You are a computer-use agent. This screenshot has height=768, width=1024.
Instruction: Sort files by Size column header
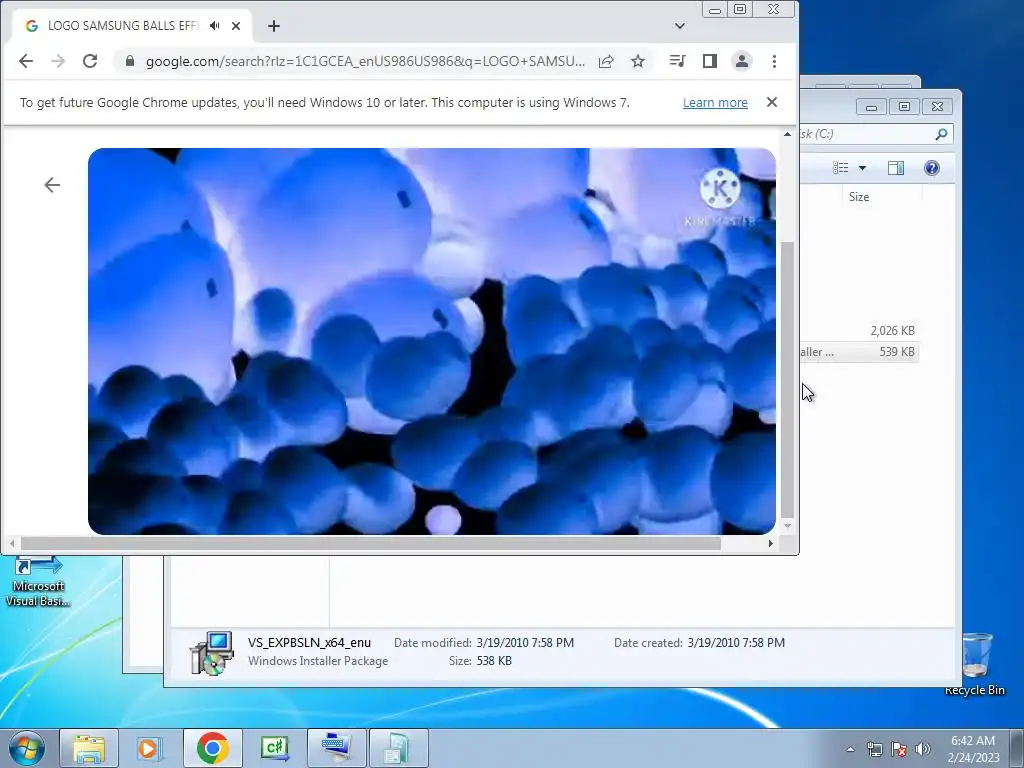click(859, 197)
